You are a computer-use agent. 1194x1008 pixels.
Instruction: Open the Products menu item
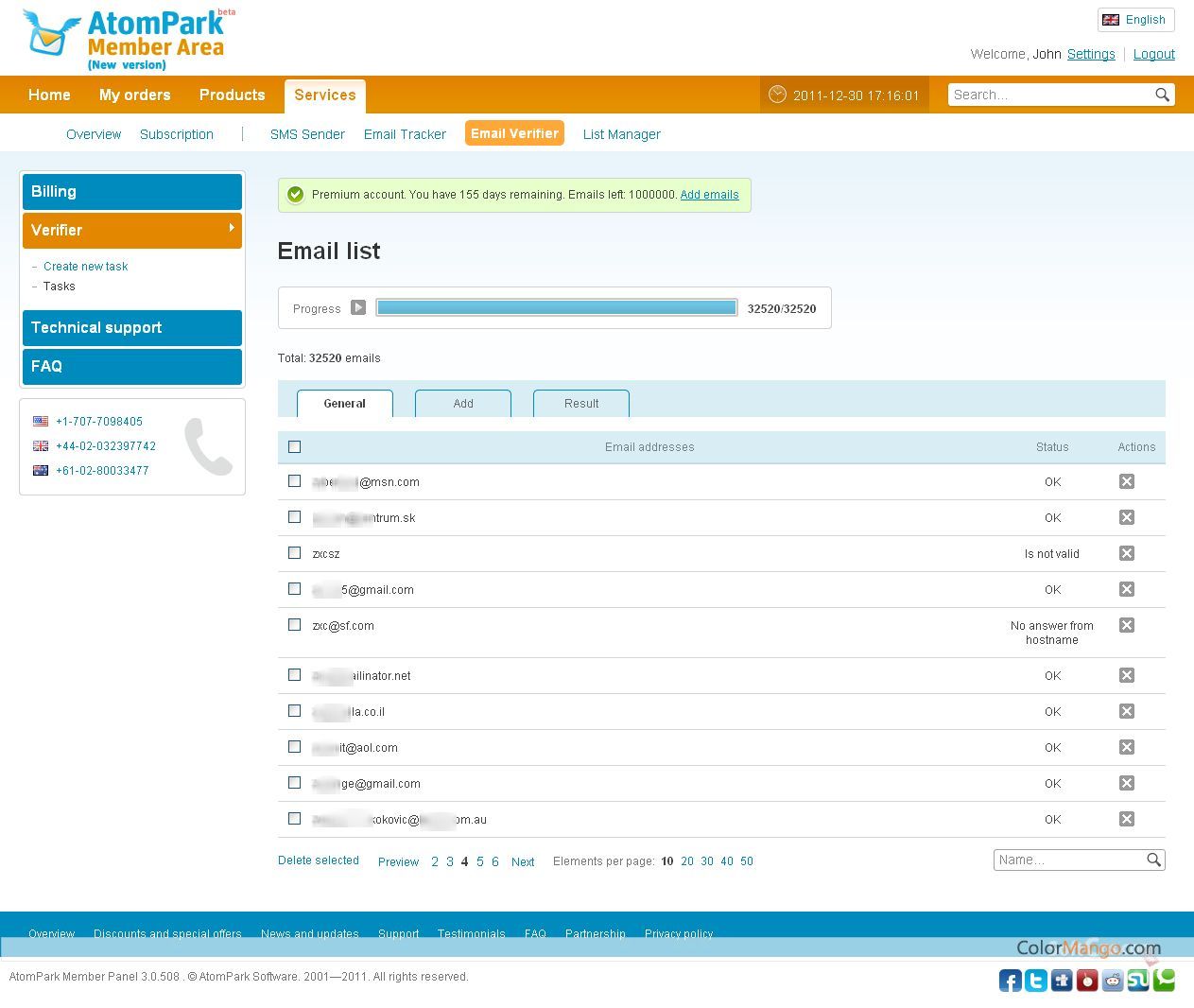coord(232,95)
